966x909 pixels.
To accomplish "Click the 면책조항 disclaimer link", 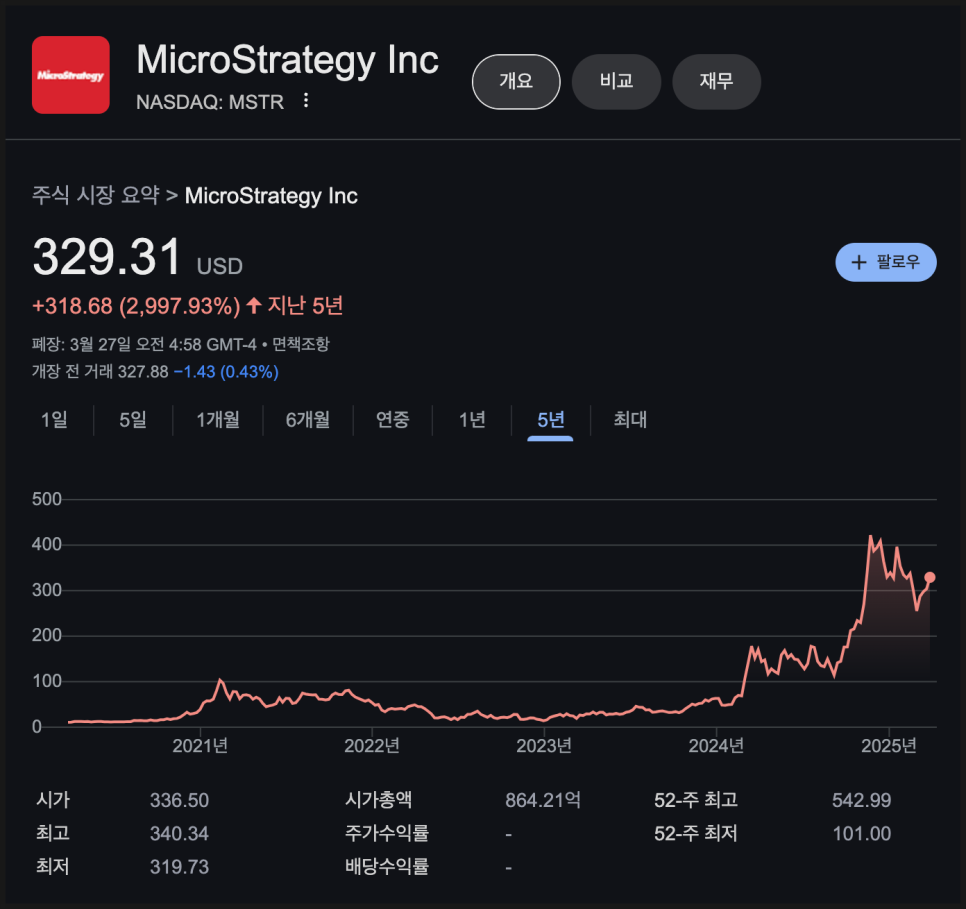I will pyautogui.click(x=301, y=344).
